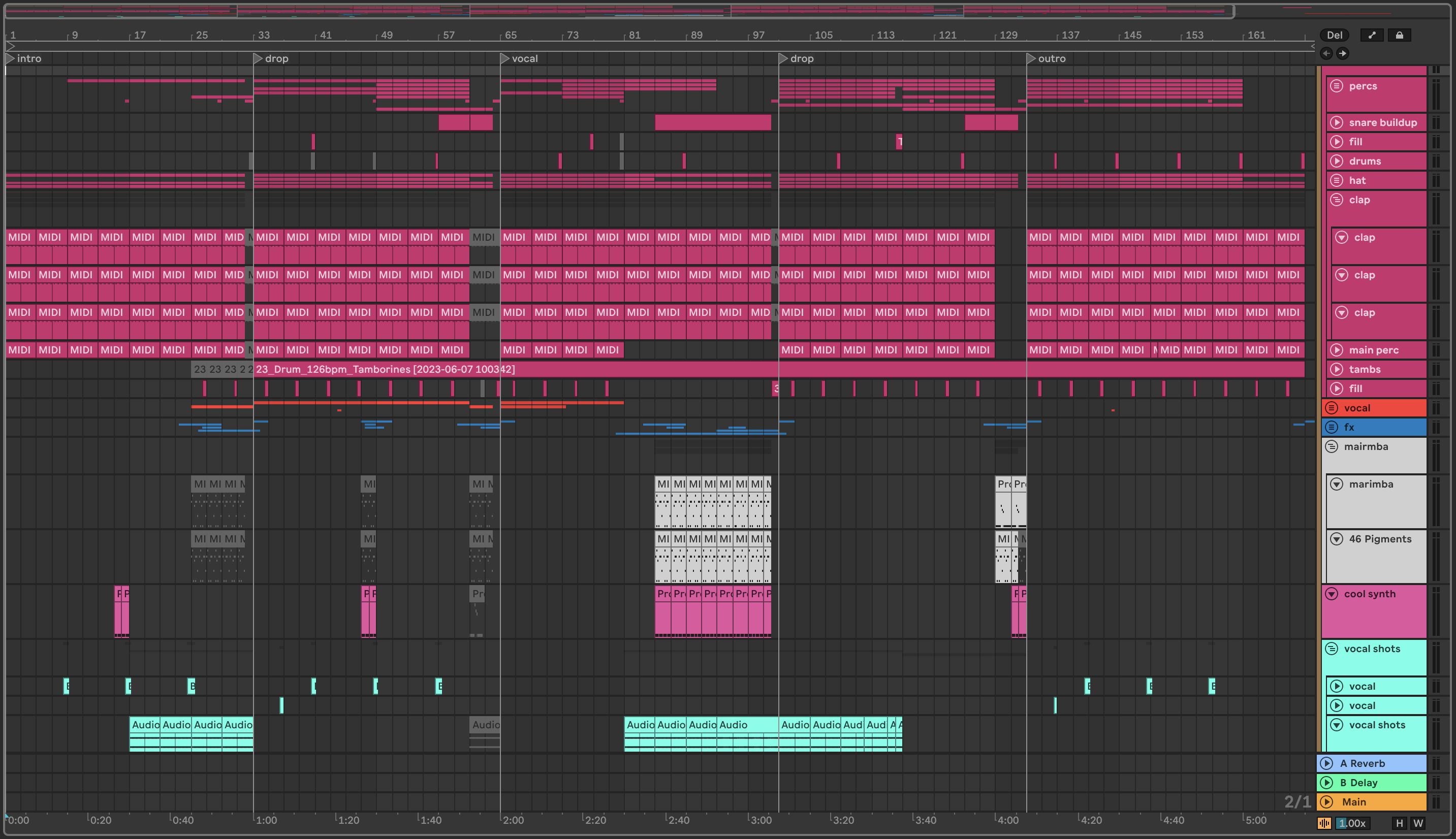Screen dimensions: 1456x839
Task: Collapse the percs group track
Action: pyautogui.click(x=1336, y=86)
